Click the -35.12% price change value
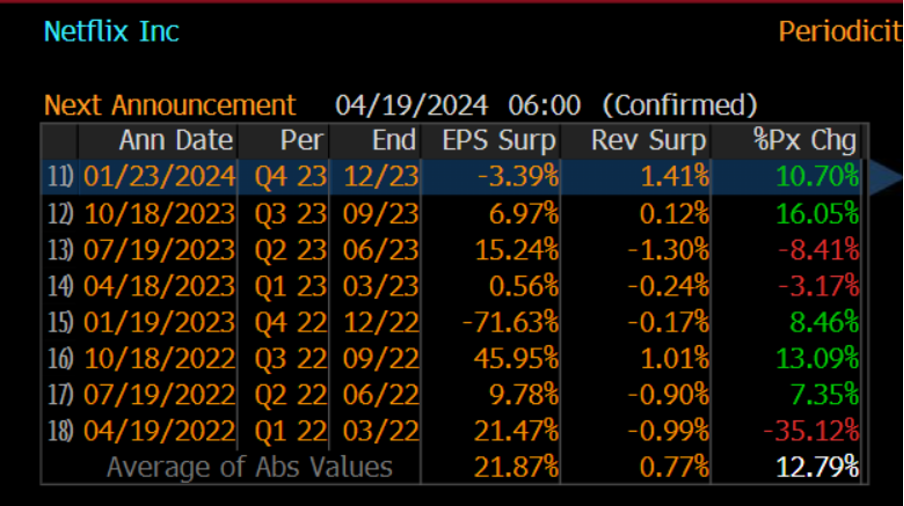Screen dimensions: 904x506 point(811,431)
